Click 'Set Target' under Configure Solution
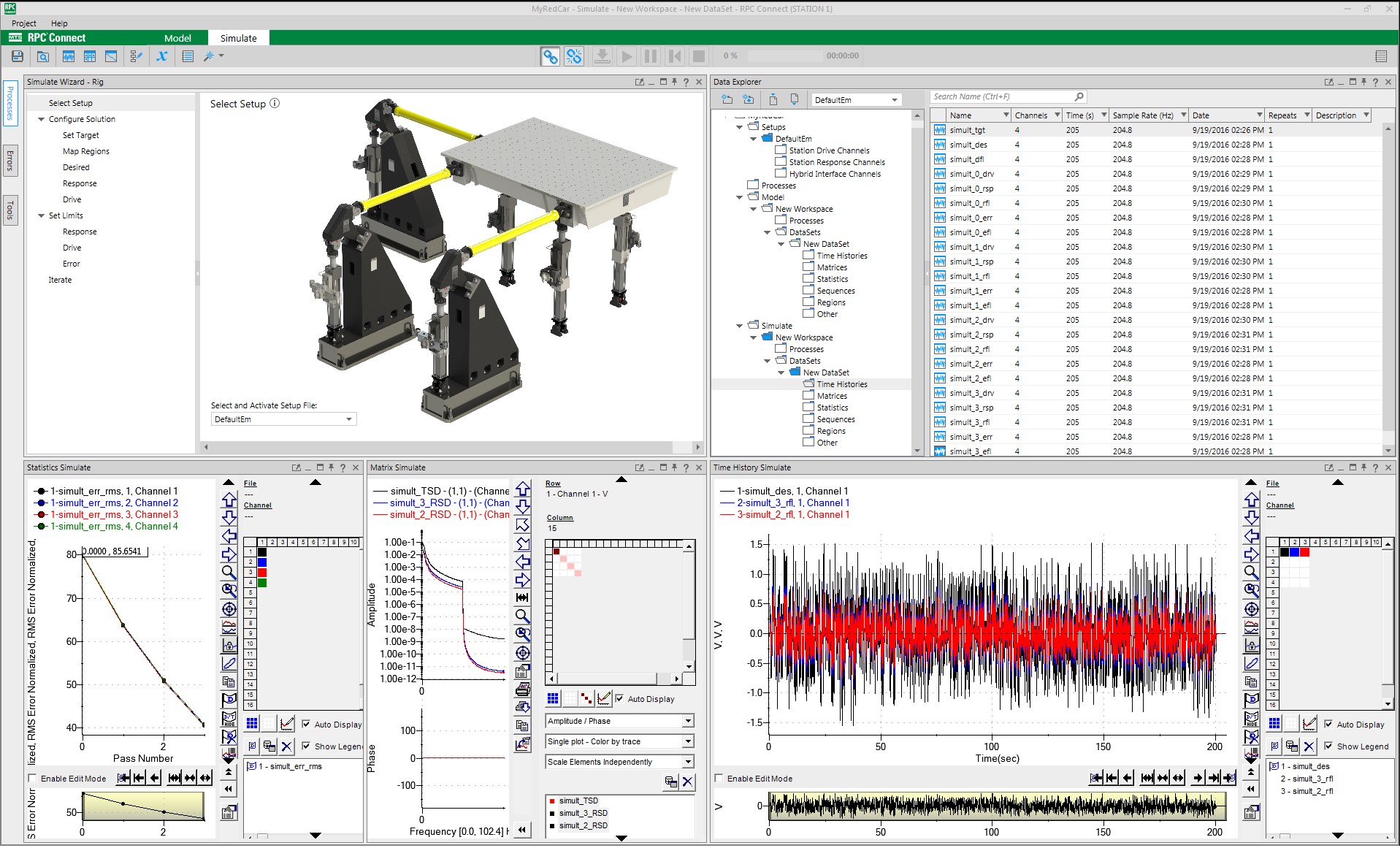1400x848 pixels. pos(80,135)
